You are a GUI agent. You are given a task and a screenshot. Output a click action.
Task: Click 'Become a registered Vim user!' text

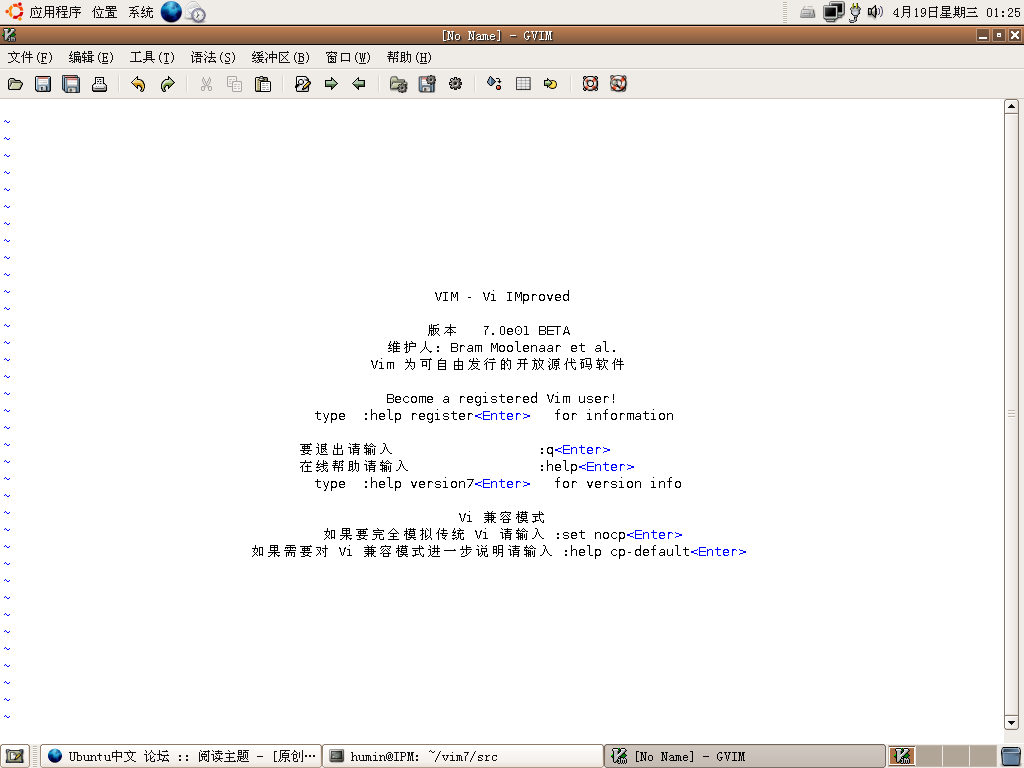pyautogui.click(x=501, y=398)
